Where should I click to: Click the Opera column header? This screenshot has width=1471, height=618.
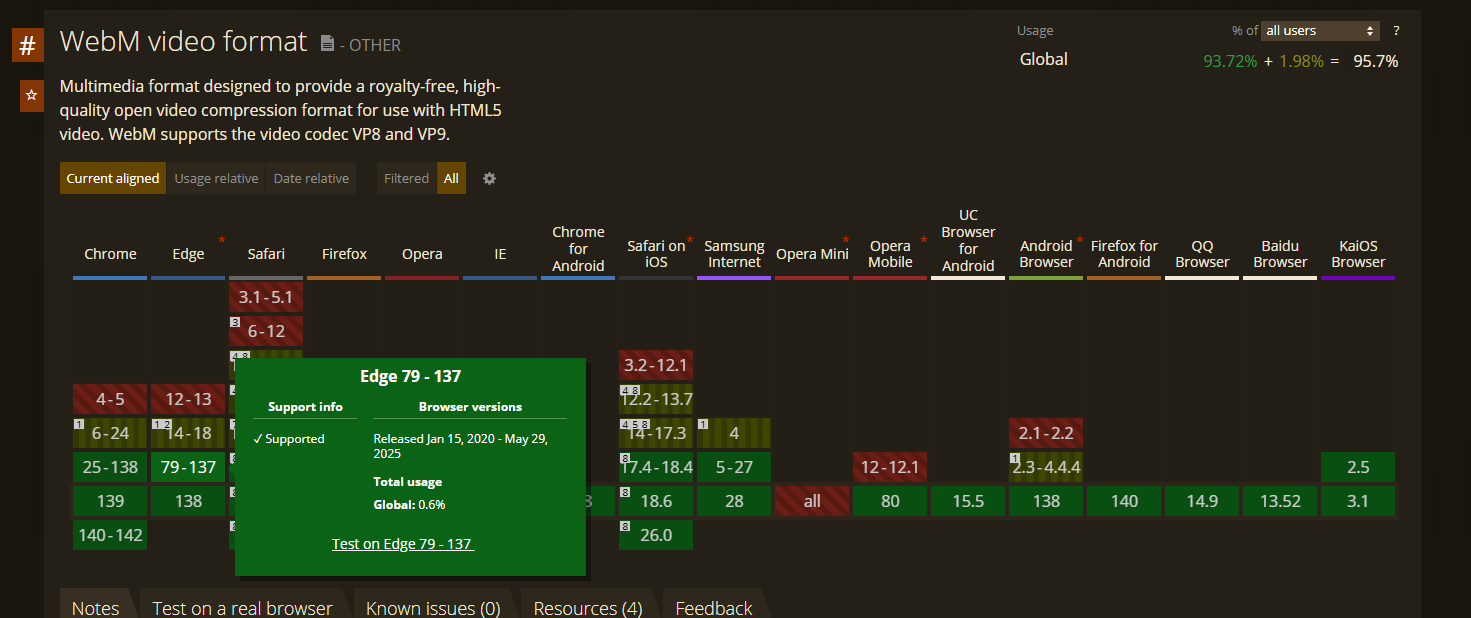(422, 254)
